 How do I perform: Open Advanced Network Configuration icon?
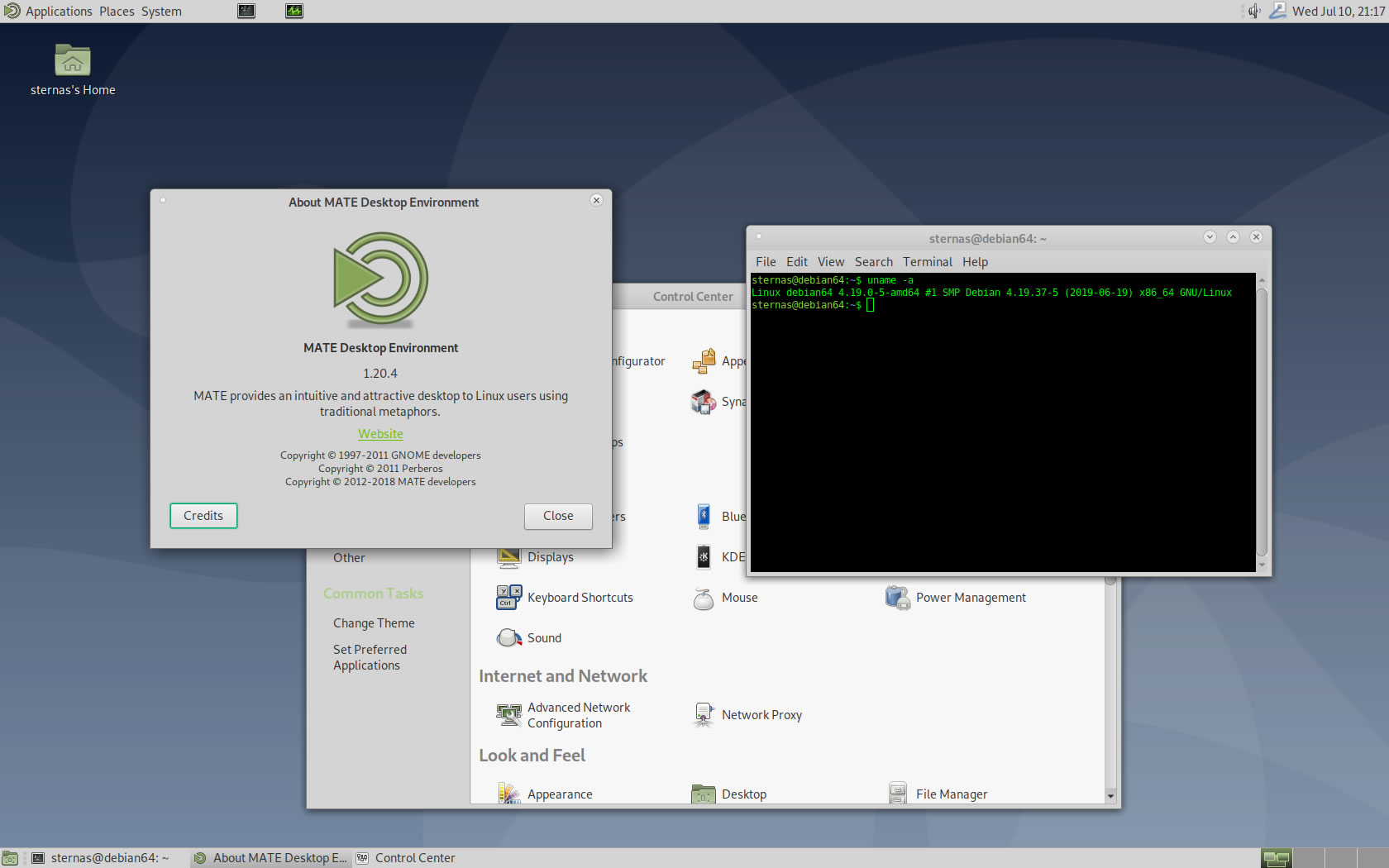coord(508,715)
